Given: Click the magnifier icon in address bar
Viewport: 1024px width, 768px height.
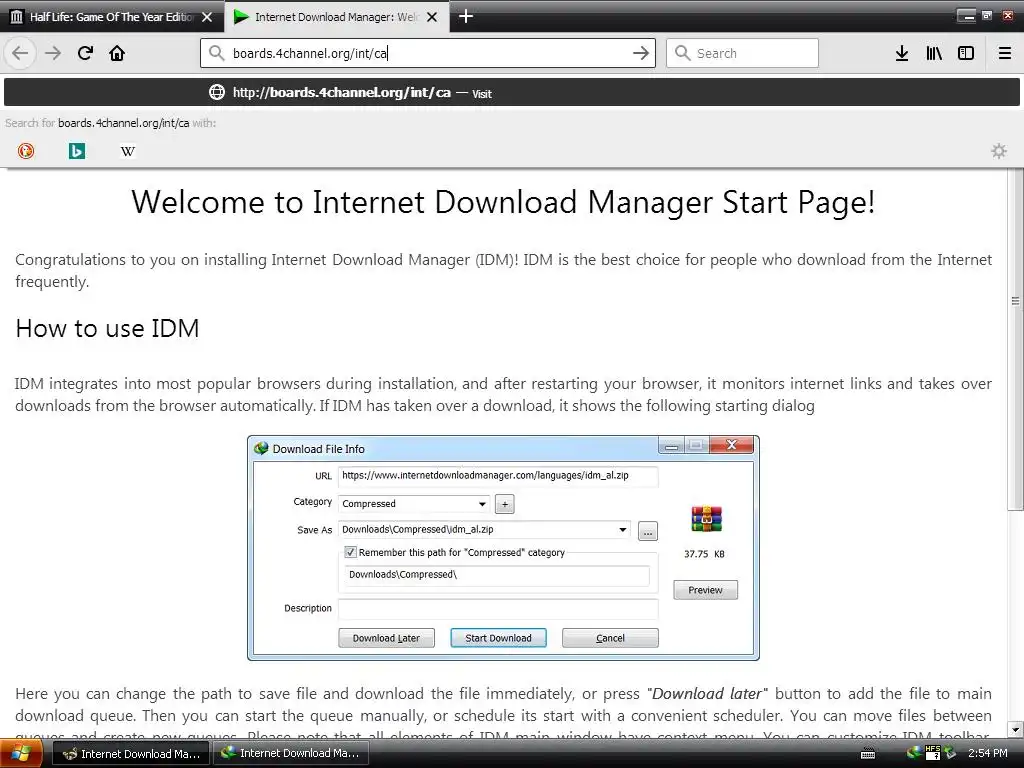Looking at the screenshot, I should point(217,53).
